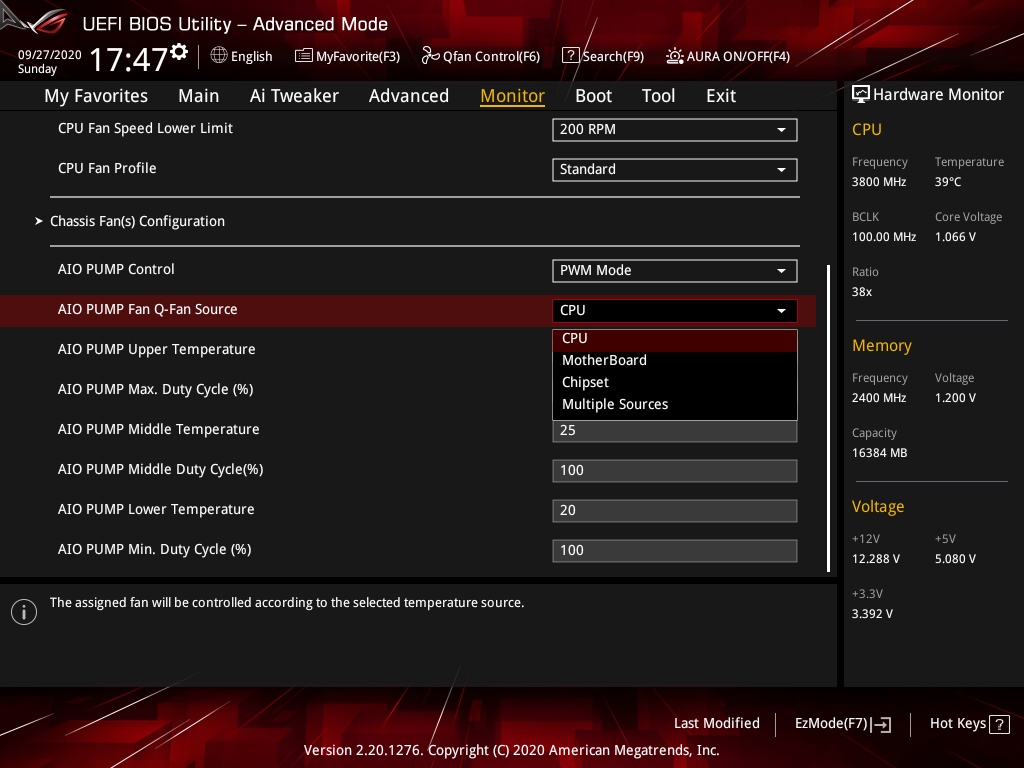Click the MyFavorite(F3) label
Image resolution: width=1024 pixels, height=768 pixels.
tap(358, 56)
